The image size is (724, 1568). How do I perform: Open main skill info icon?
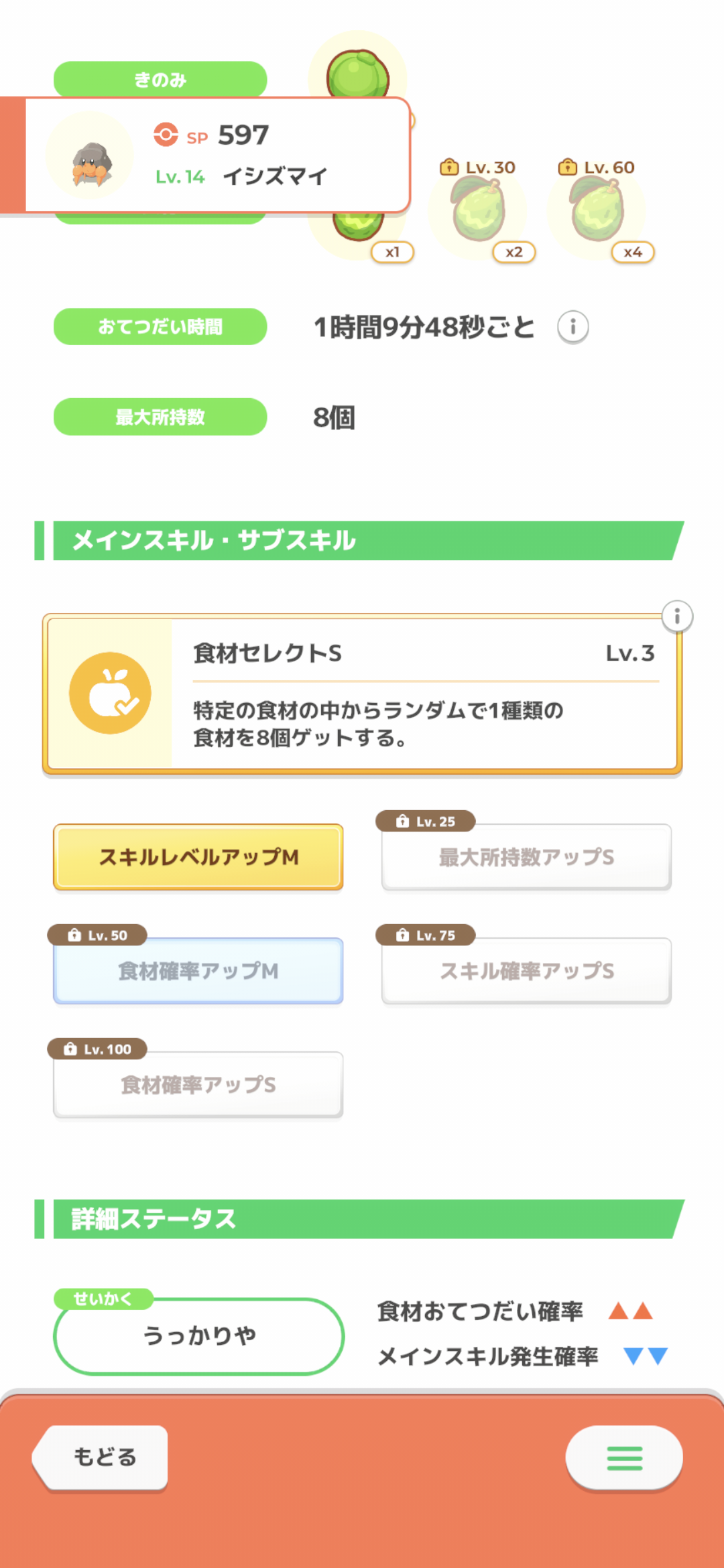pyautogui.click(x=677, y=616)
